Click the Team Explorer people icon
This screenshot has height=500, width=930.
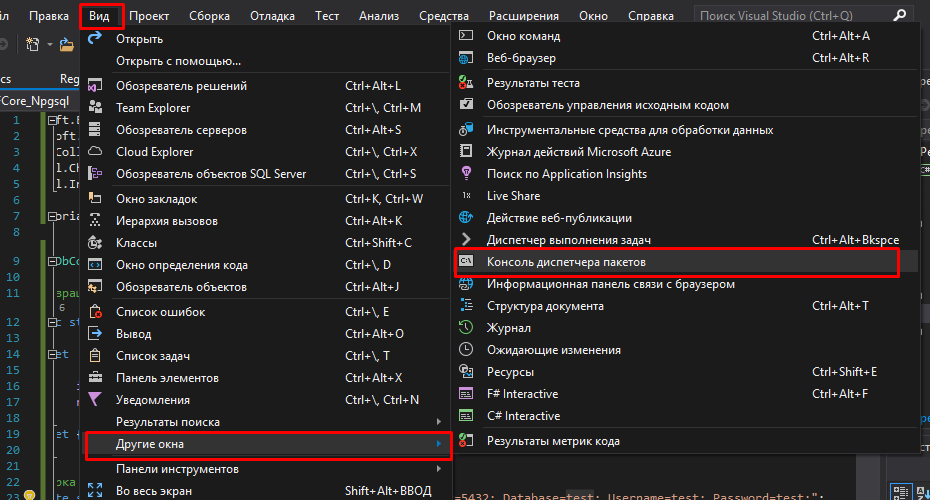click(95, 107)
